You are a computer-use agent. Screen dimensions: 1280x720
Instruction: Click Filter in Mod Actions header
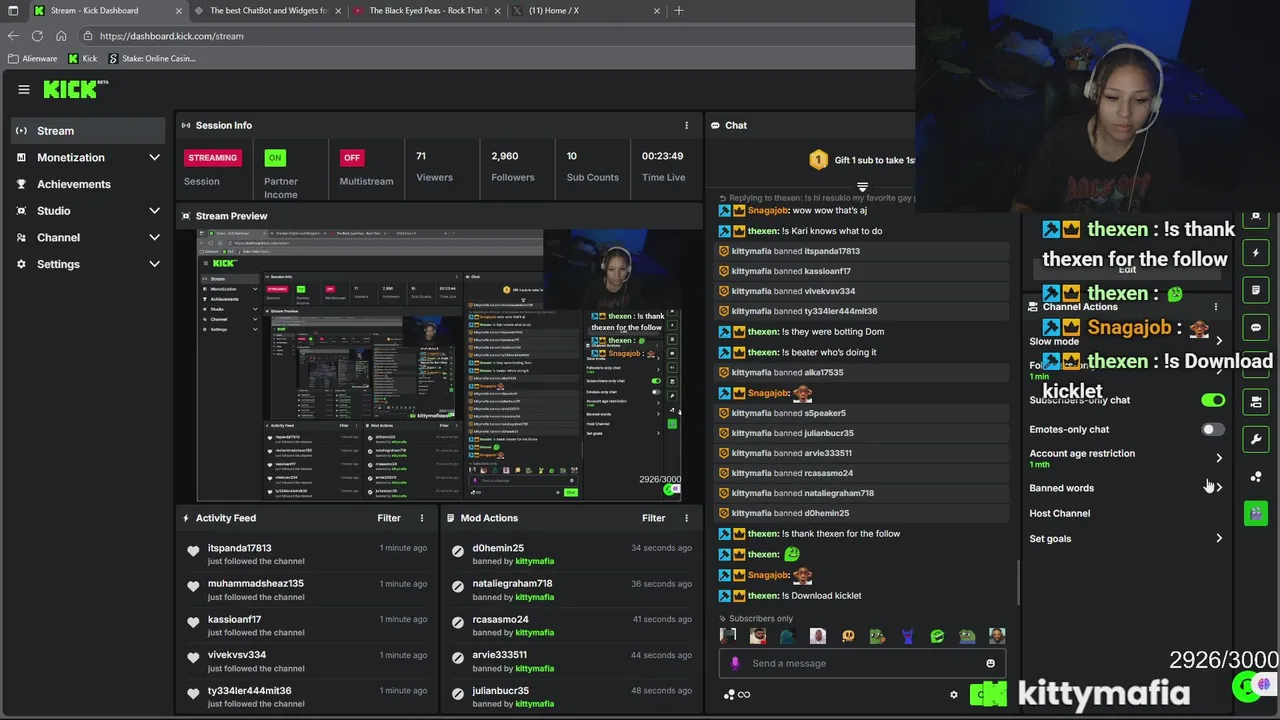click(x=653, y=518)
